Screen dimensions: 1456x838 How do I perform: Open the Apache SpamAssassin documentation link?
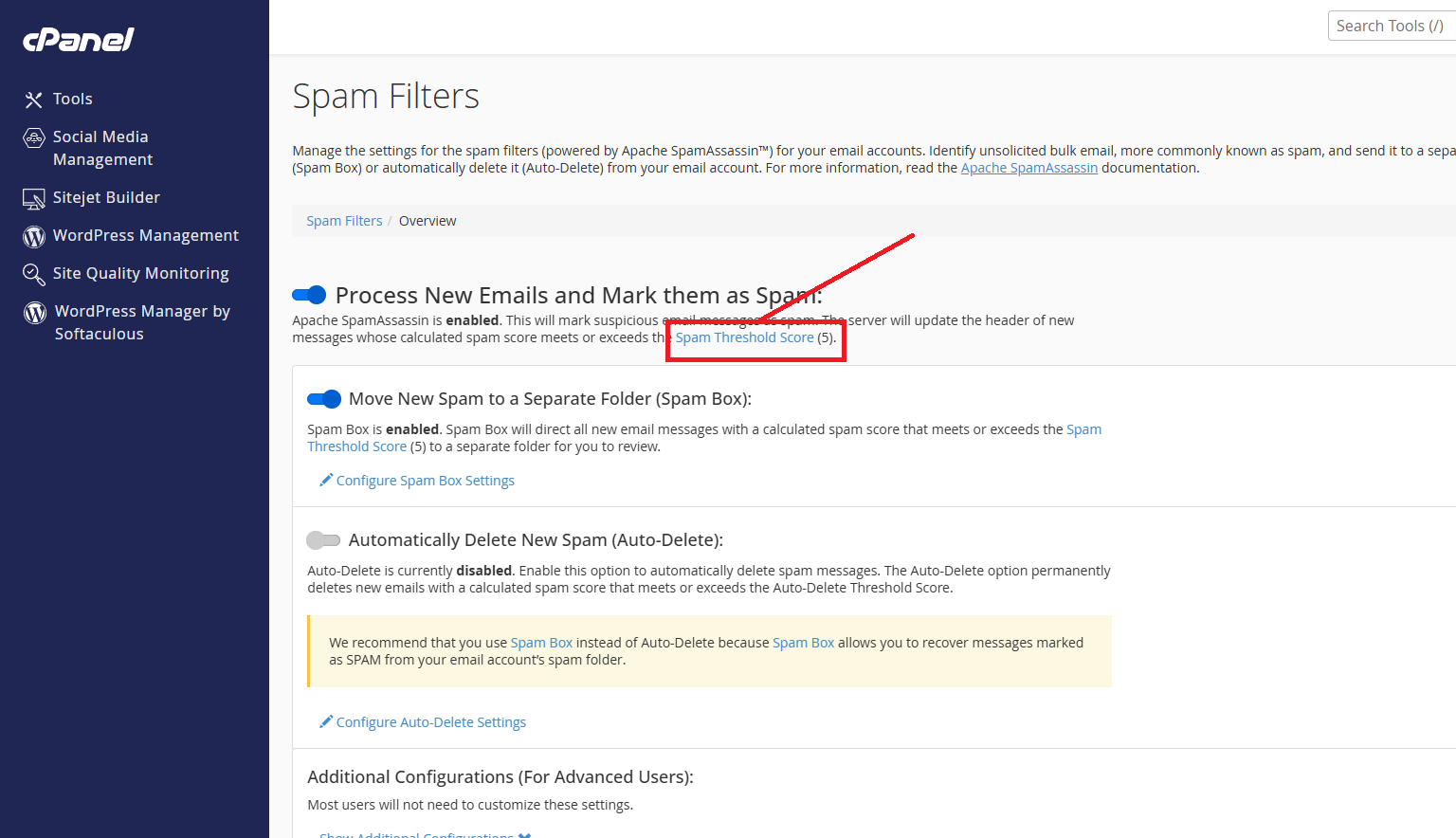(x=1029, y=168)
